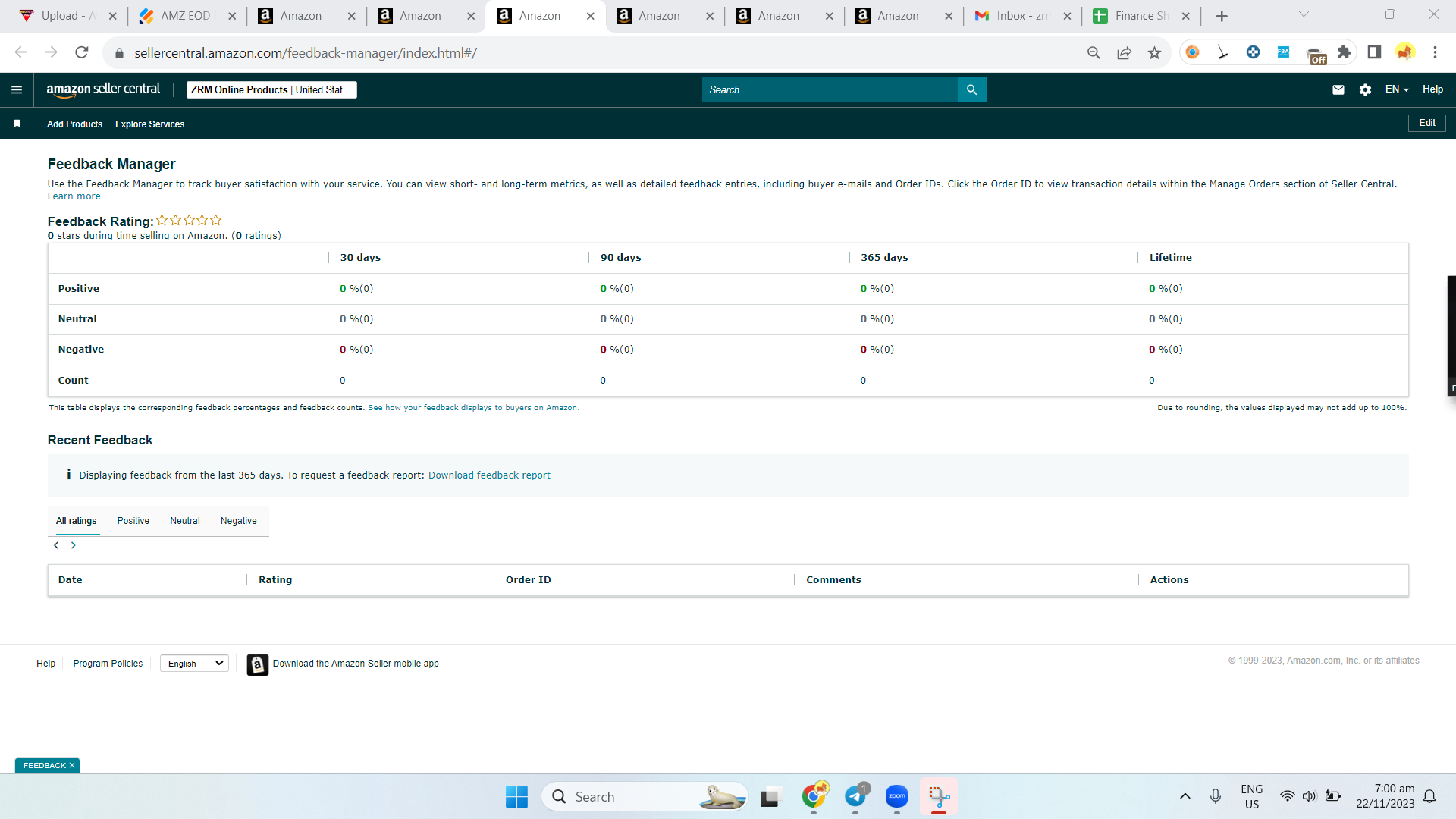Switch to the Upload browser tab

coord(68,16)
